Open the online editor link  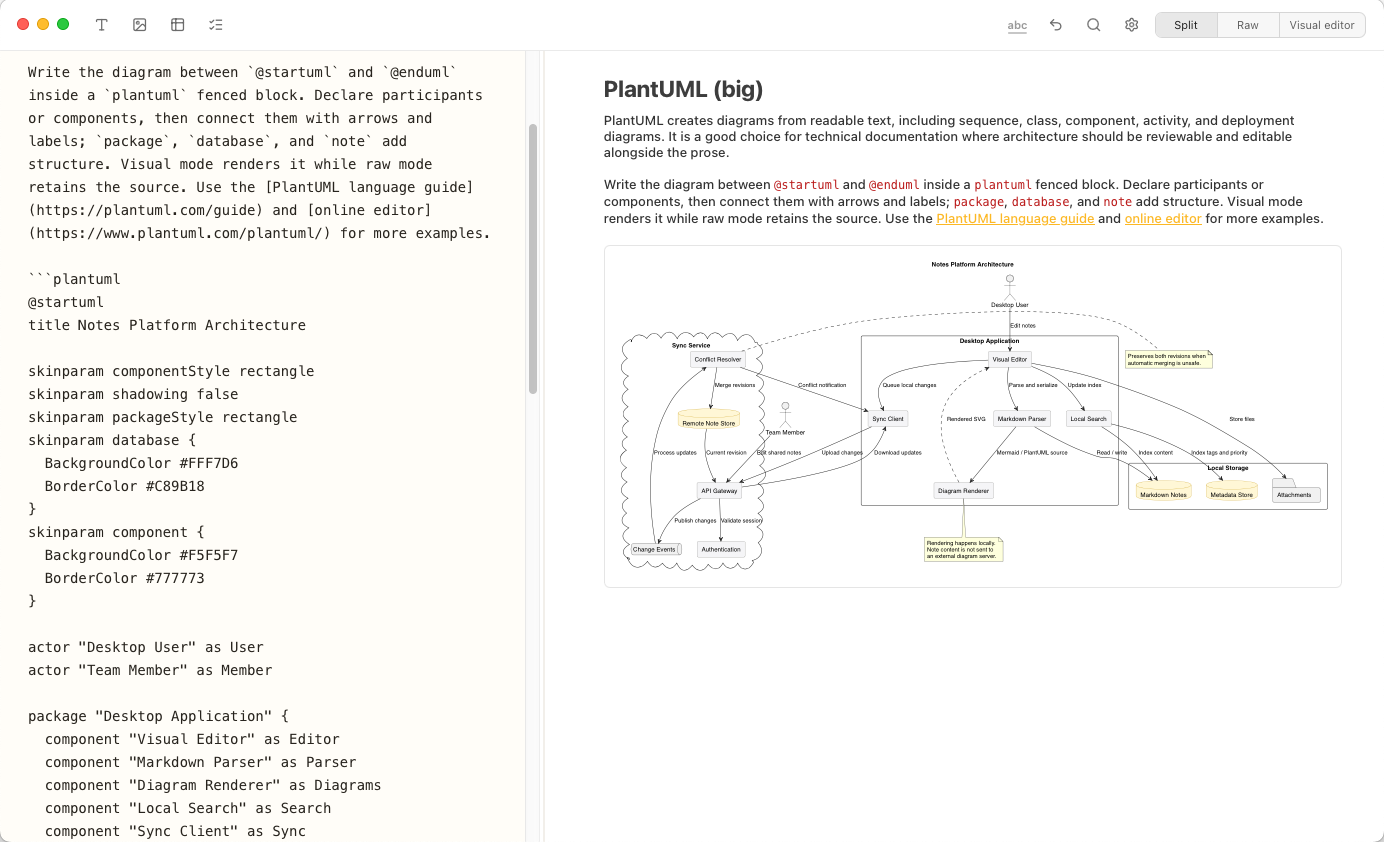click(1163, 218)
